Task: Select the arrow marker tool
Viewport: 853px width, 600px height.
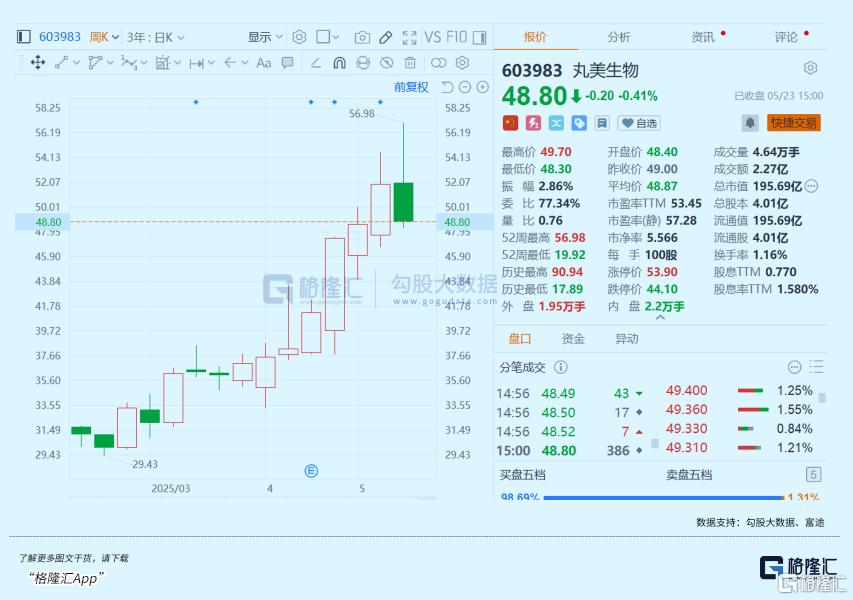Action: [x=230, y=63]
